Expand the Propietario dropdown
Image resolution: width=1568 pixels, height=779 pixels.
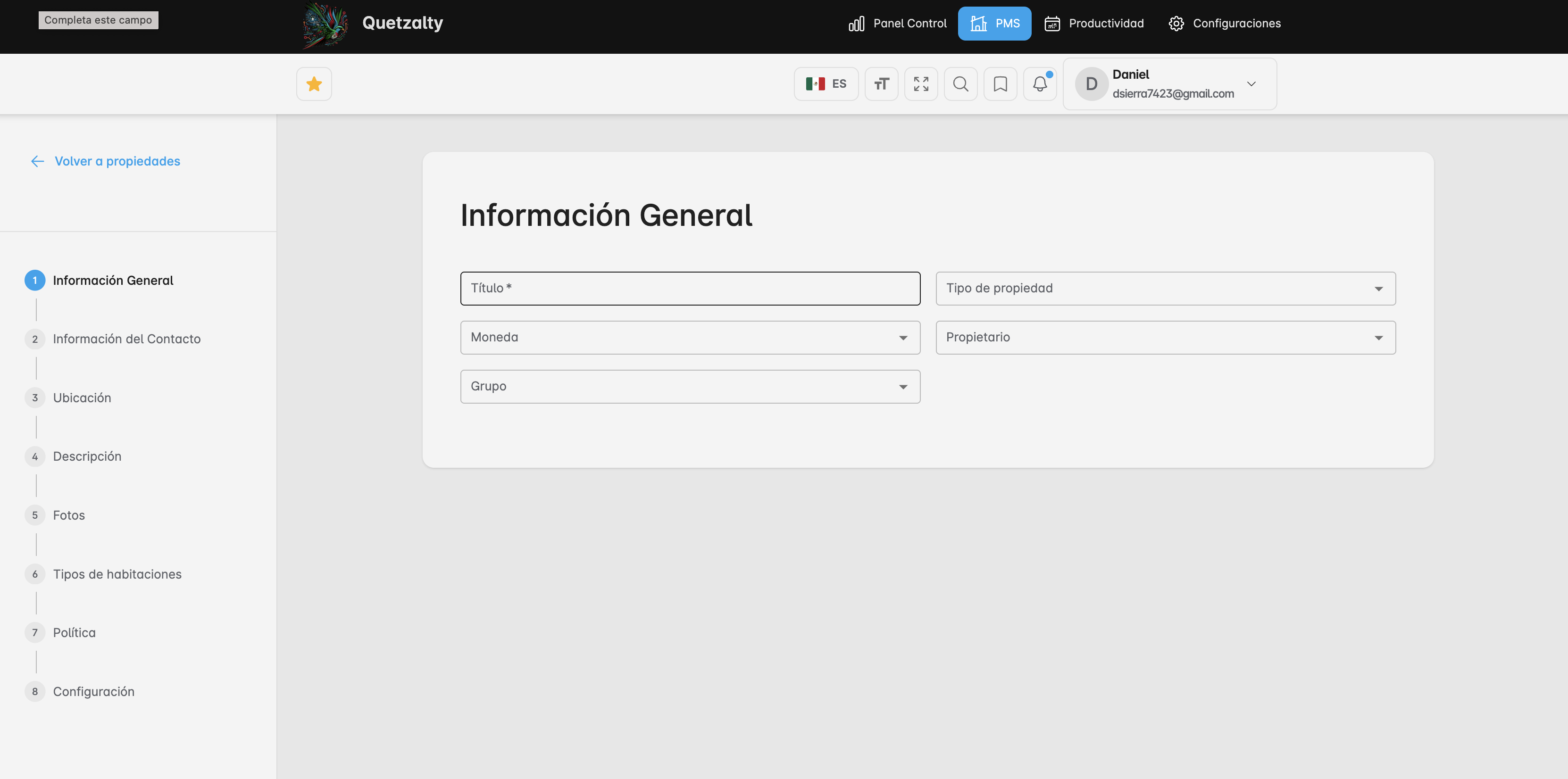click(x=1164, y=338)
